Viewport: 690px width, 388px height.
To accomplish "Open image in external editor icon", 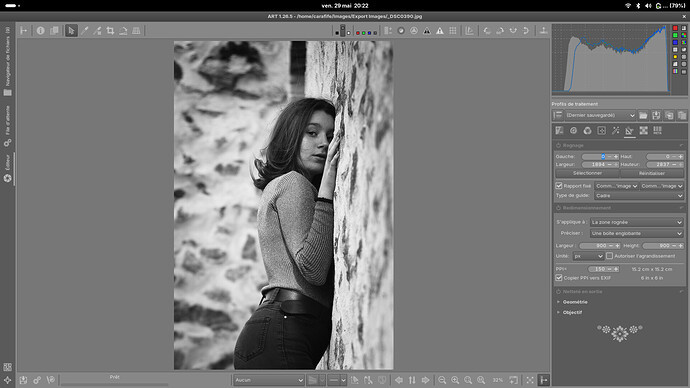I will click(51, 380).
